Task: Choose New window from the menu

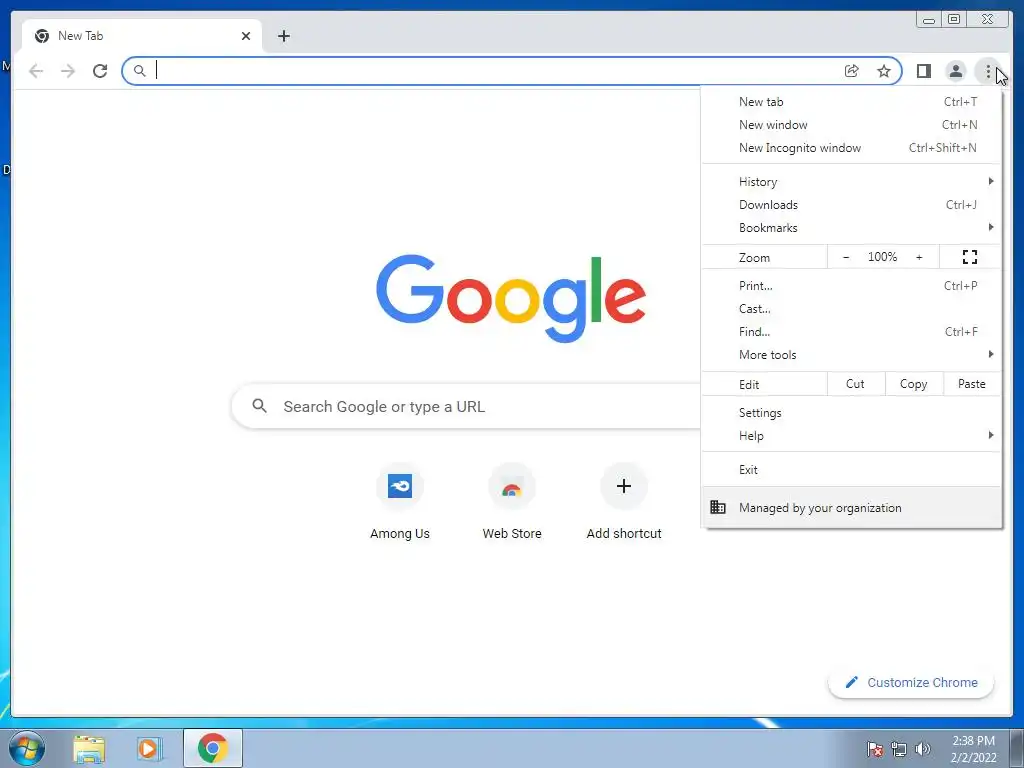Action: [x=851, y=125]
